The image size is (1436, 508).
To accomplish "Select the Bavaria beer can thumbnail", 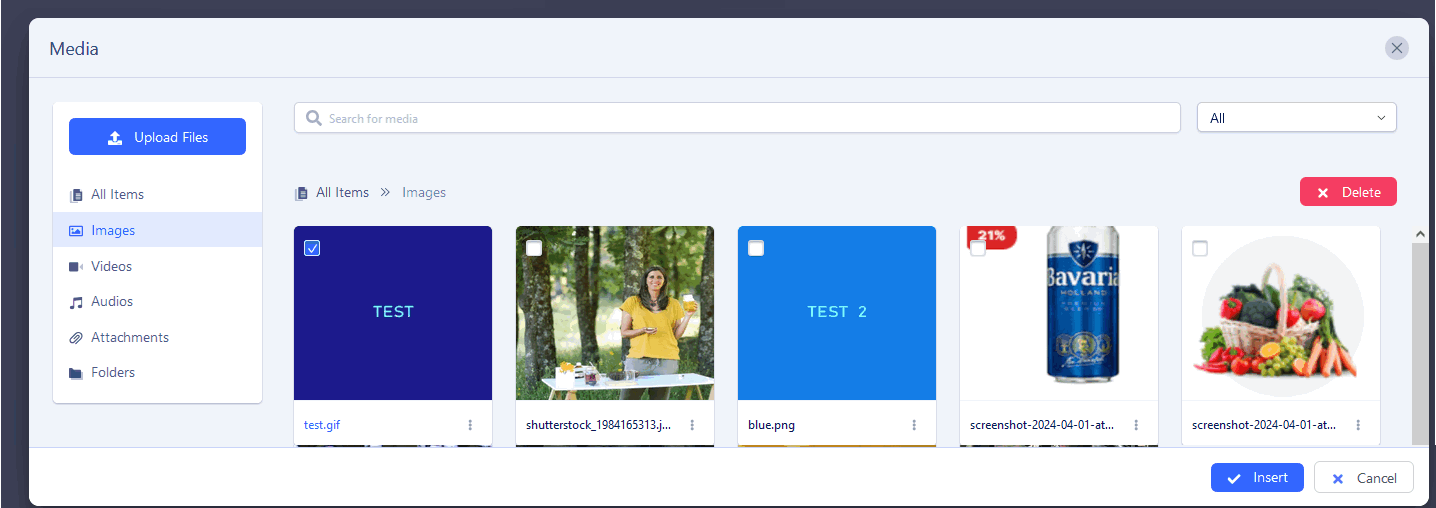I will (1059, 313).
